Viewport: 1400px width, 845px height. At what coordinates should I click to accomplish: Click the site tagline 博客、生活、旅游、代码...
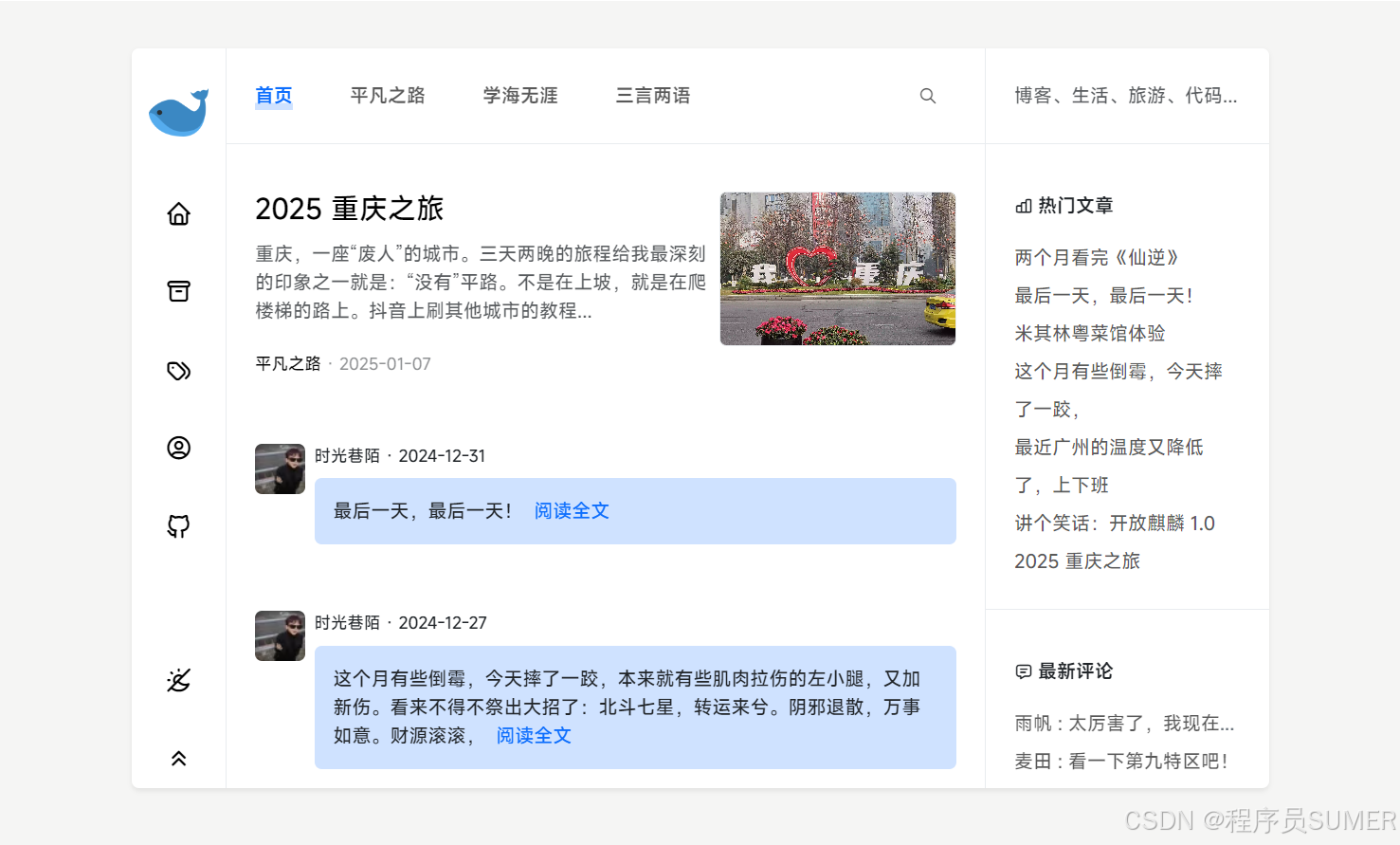pos(1126,96)
